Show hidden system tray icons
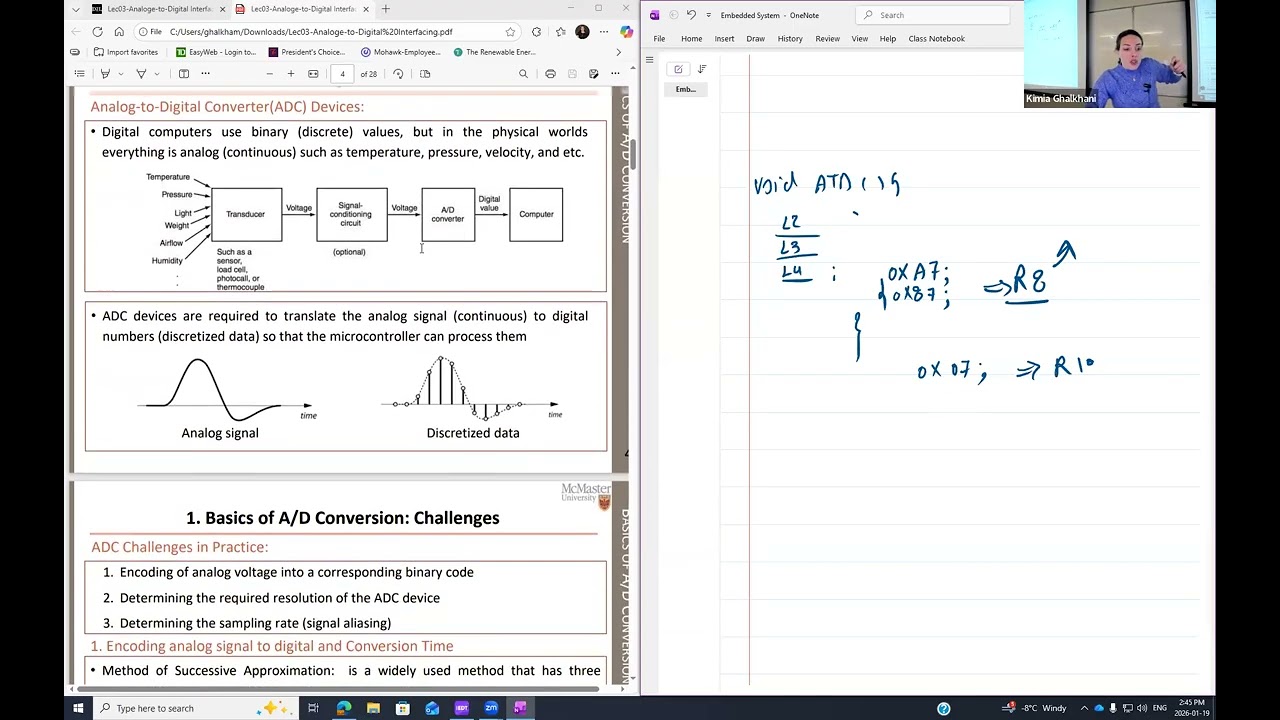 pos(1084,708)
